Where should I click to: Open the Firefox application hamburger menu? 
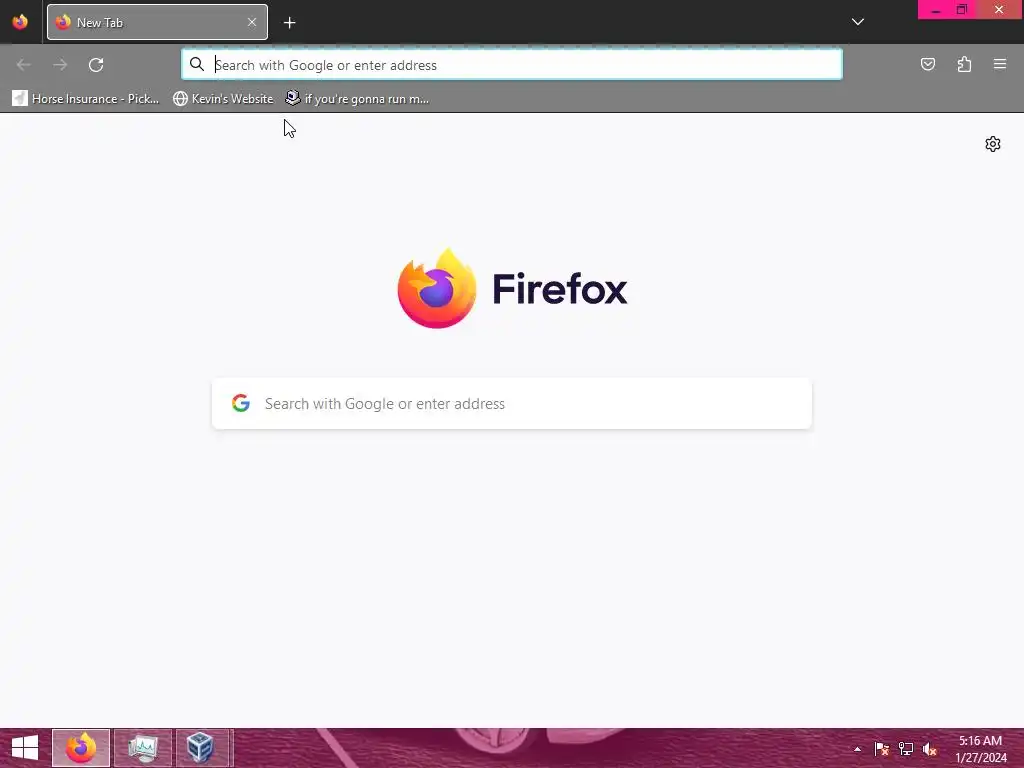[x=1000, y=64]
